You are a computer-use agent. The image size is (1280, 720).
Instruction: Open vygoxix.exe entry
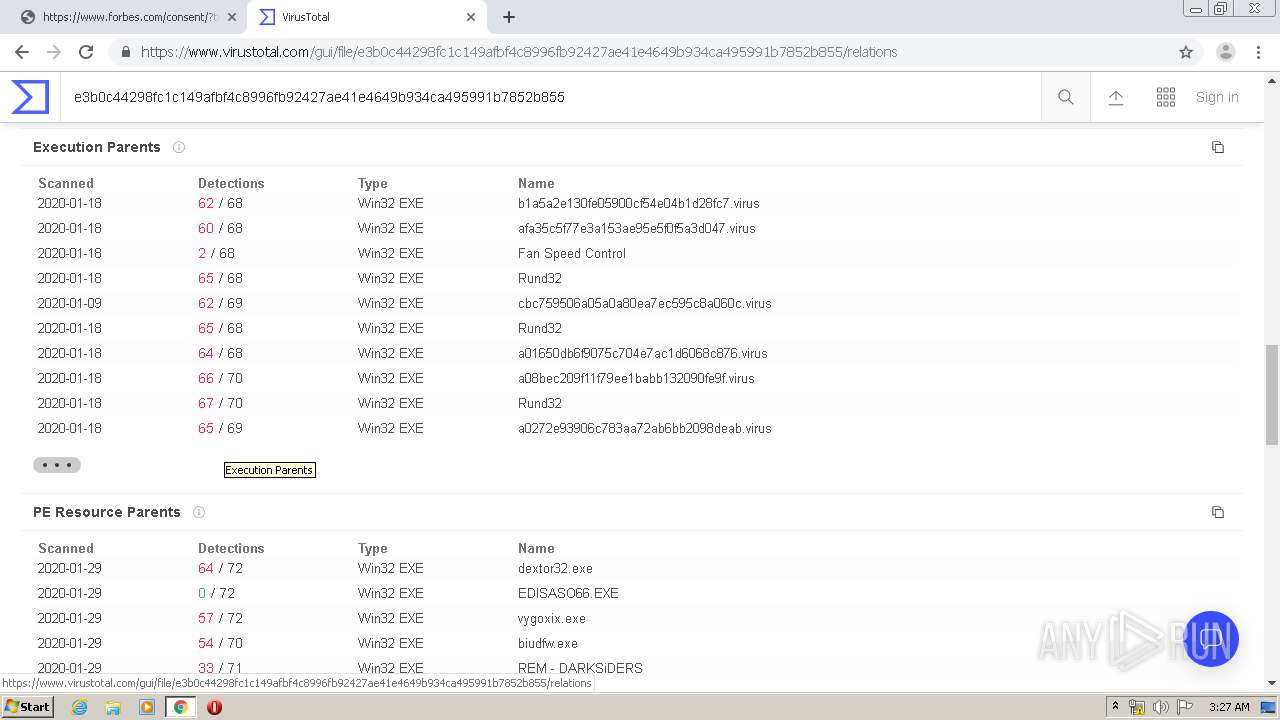click(552, 618)
